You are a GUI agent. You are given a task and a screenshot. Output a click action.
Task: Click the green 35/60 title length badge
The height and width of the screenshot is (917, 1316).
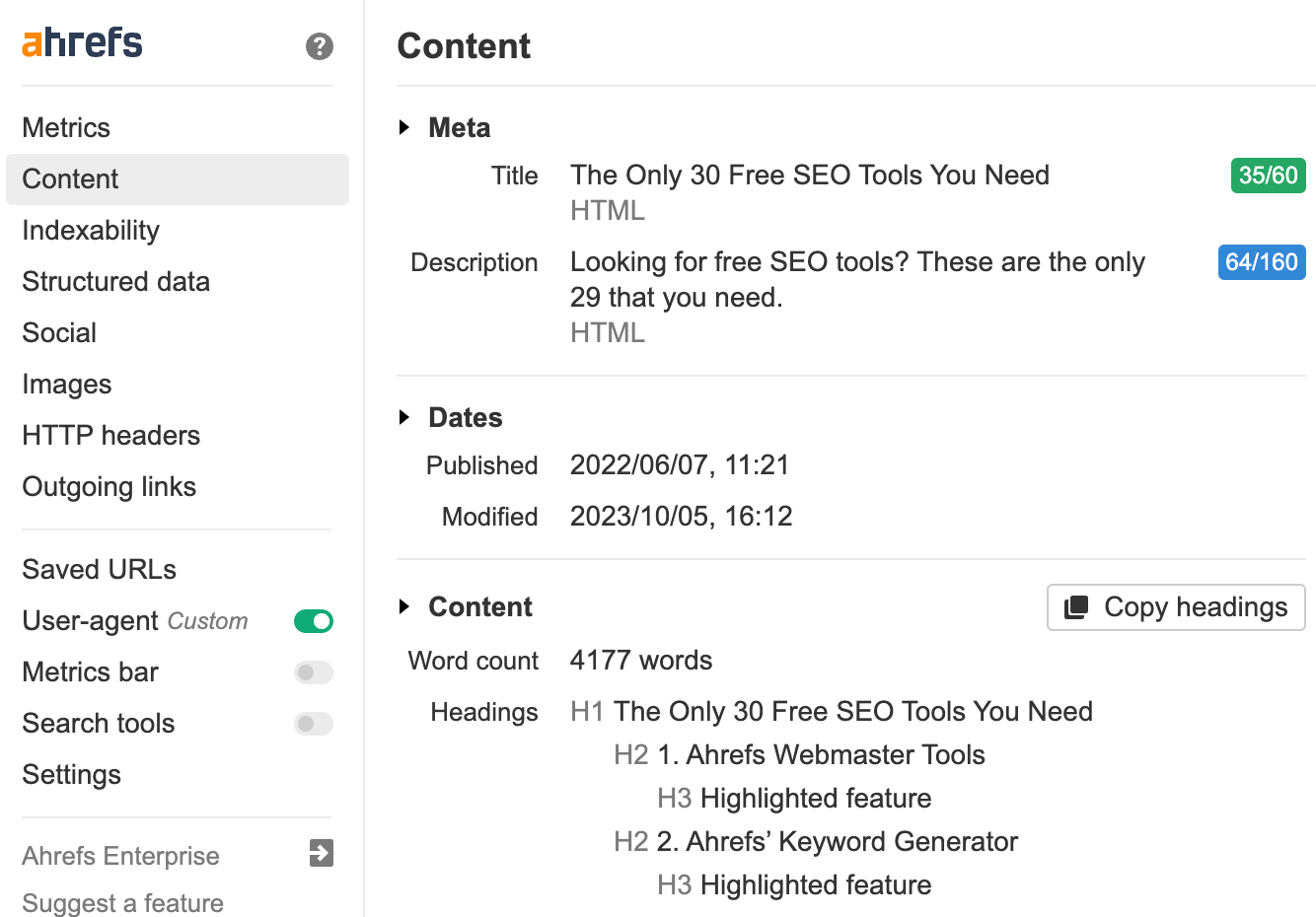click(1268, 175)
